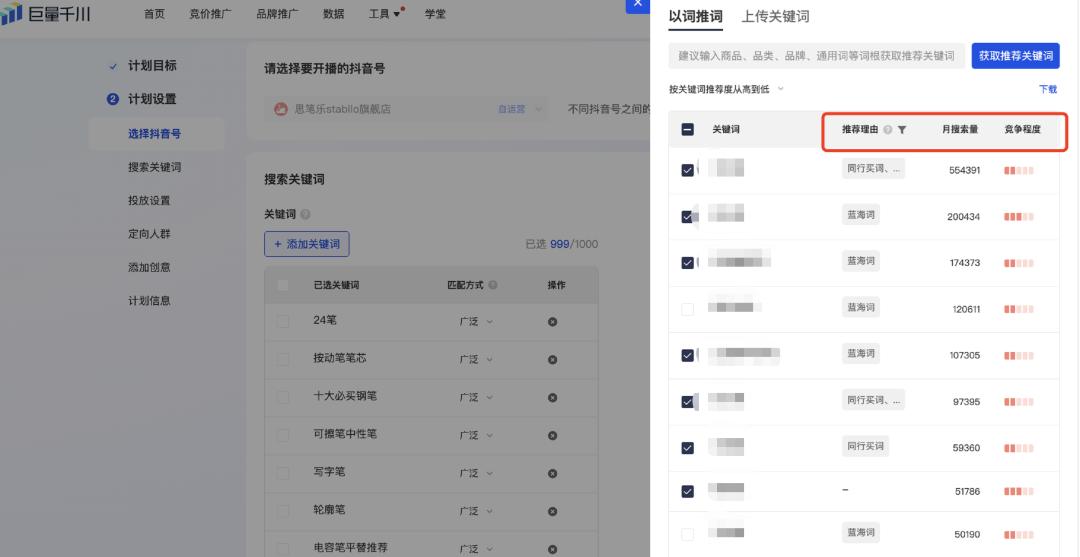
Task: Switch to the 以词推词 tab
Action: pyautogui.click(x=696, y=17)
